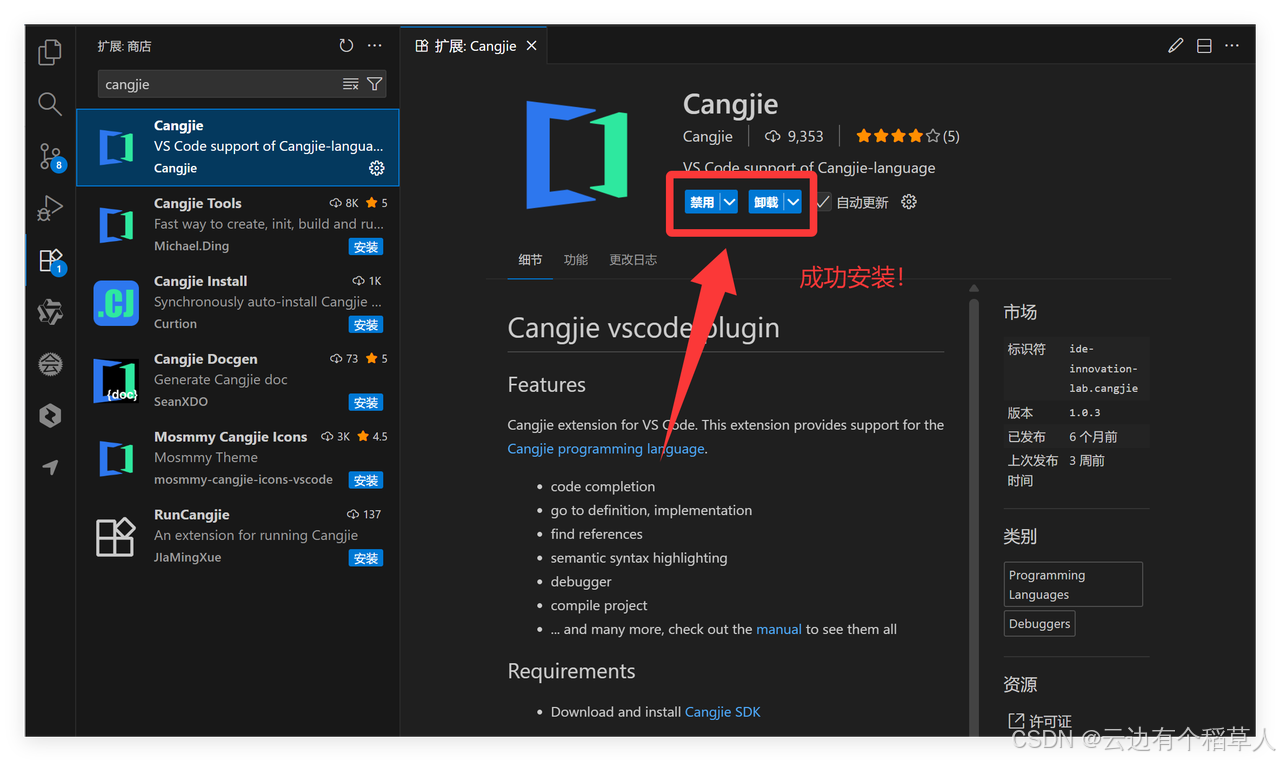The image size is (1280, 761).
Task: Click the edit pencil icon in editor toolbar
Action: point(1176,46)
